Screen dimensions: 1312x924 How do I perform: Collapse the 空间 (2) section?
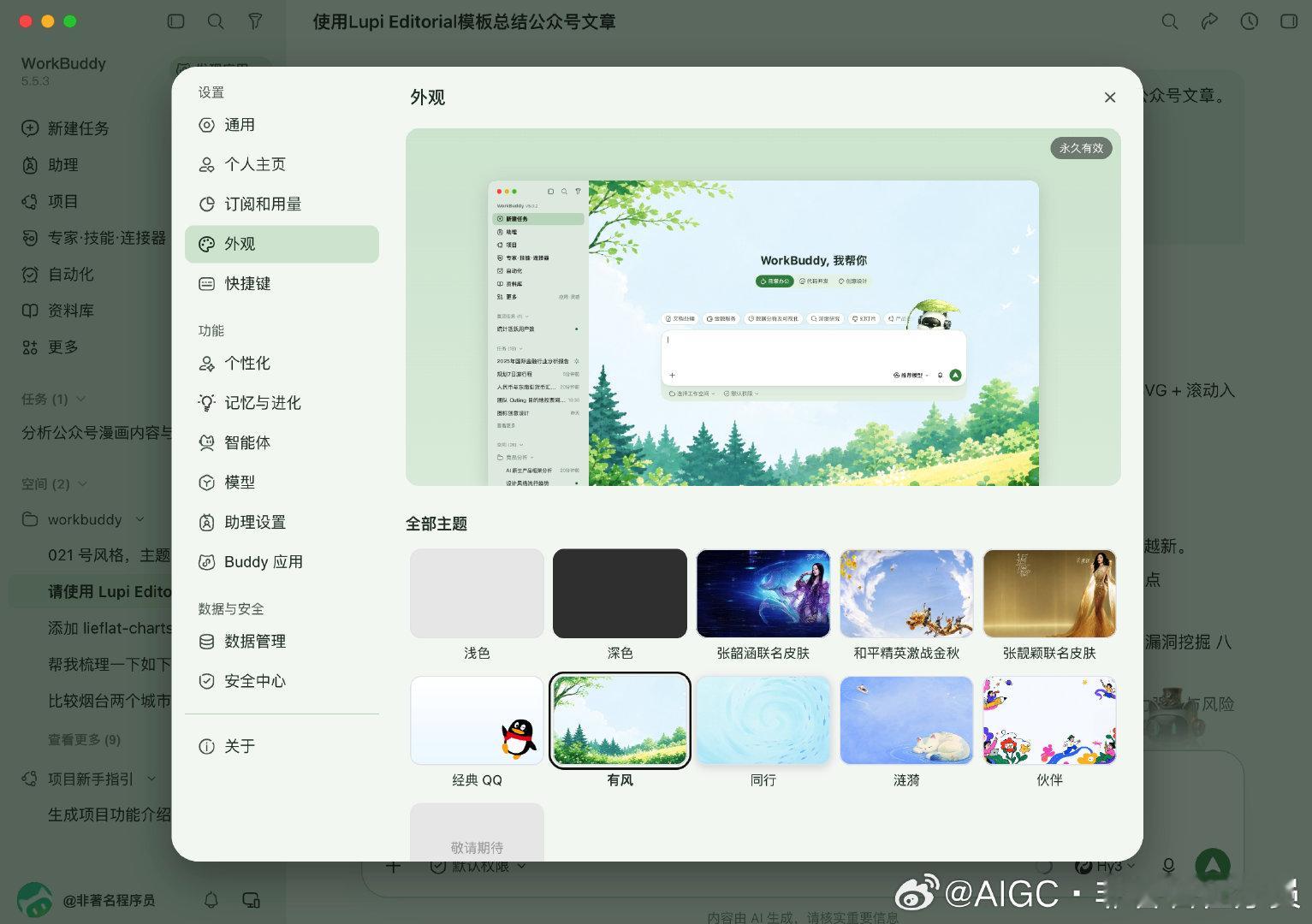click(x=83, y=483)
